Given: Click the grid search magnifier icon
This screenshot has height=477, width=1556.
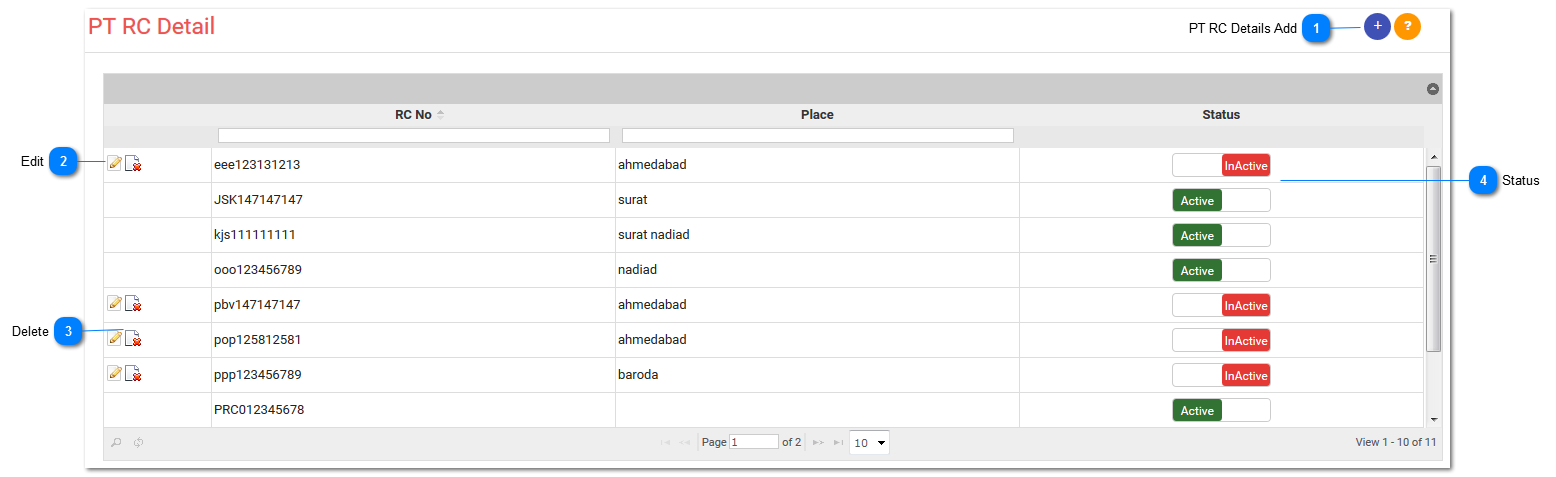Looking at the screenshot, I should (x=117, y=442).
